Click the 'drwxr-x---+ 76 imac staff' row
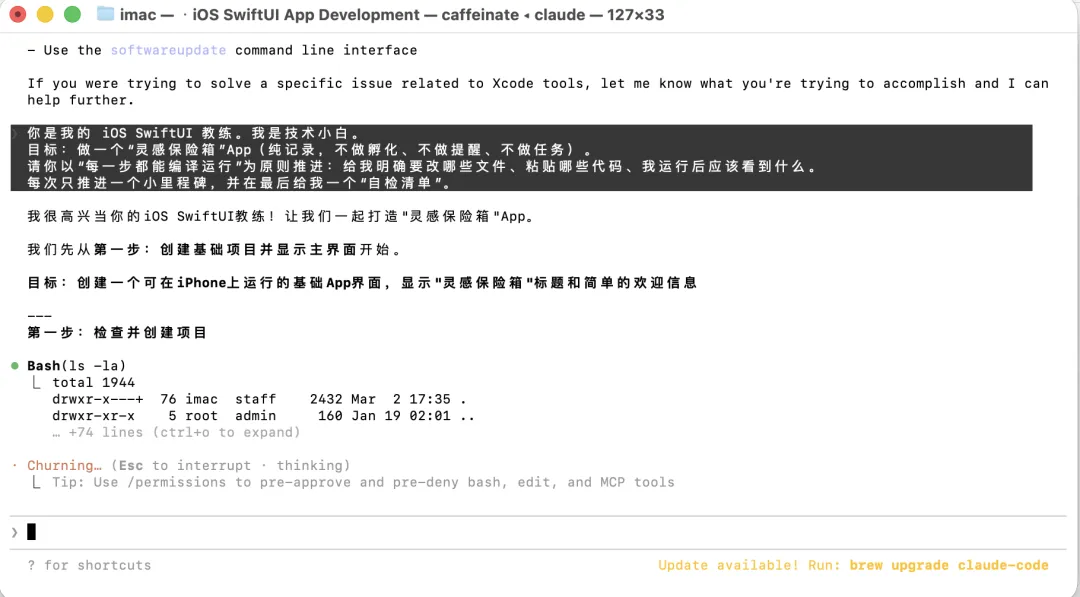 point(259,399)
